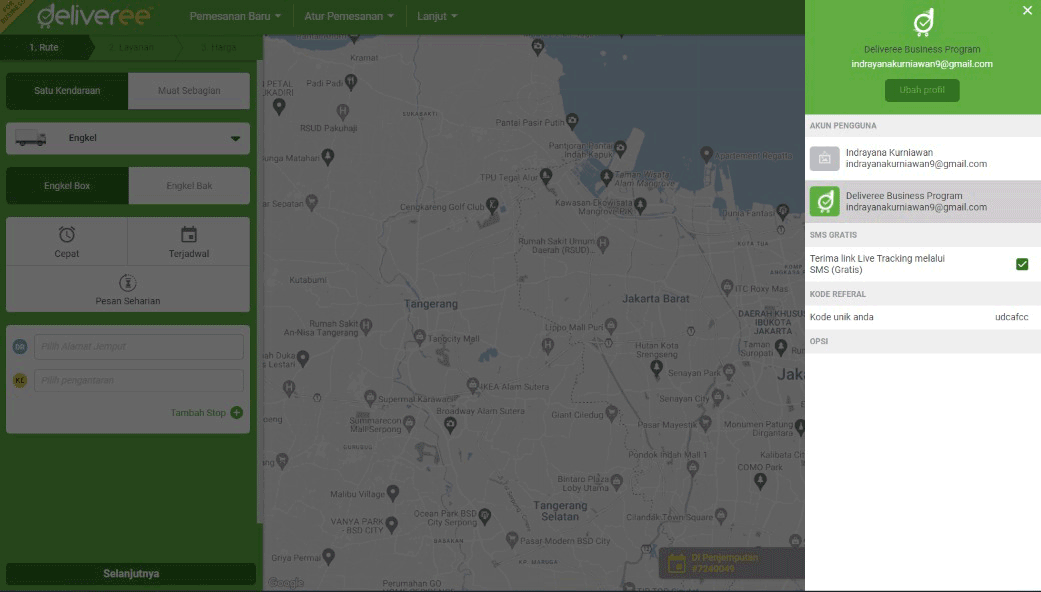Select the Engkel Bak option

[189, 186]
